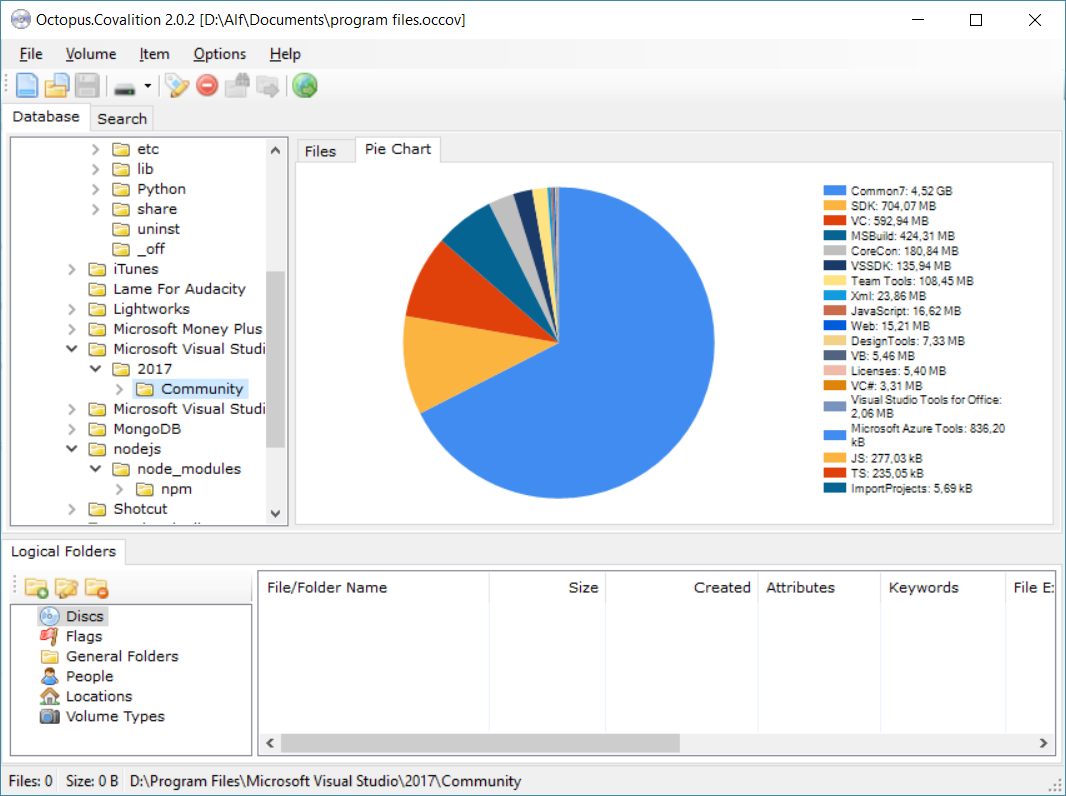Select the Lame For Audacity folder

click(179, 289)
